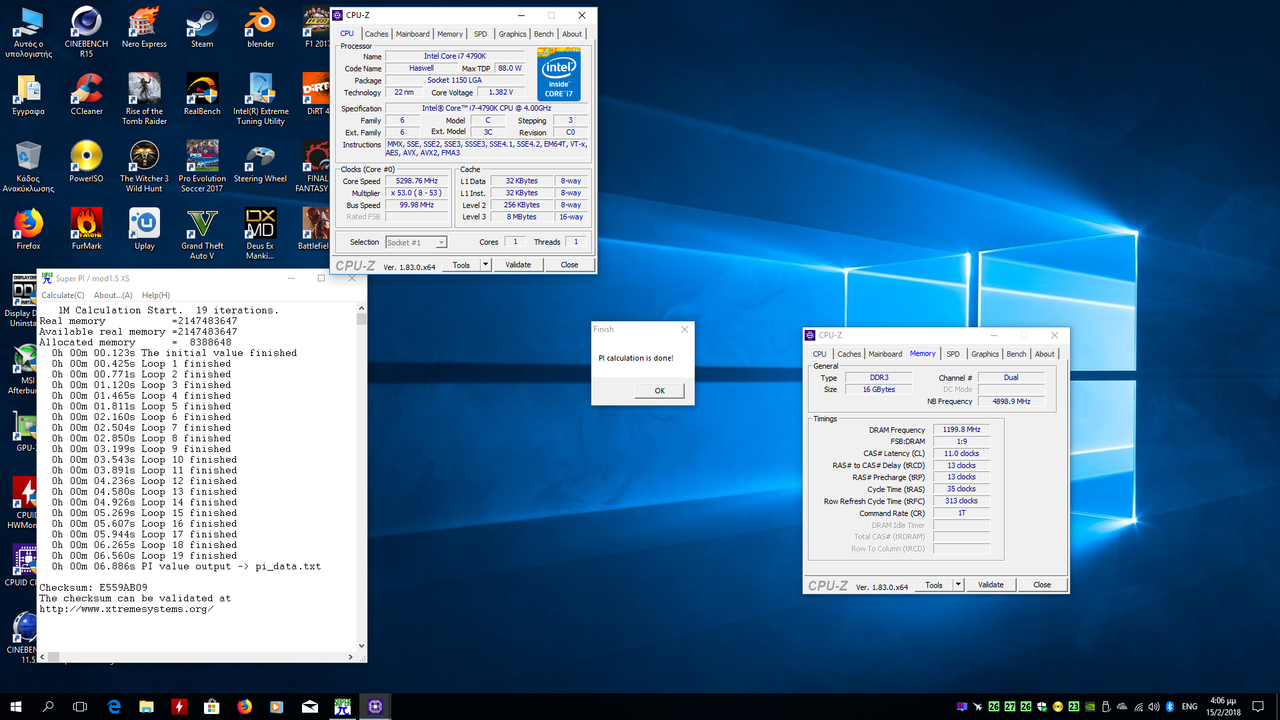Open the Windows Start menu
The height and width of the screenshot is (720, 1280).
pyautogui.click(x=15, y=706)
